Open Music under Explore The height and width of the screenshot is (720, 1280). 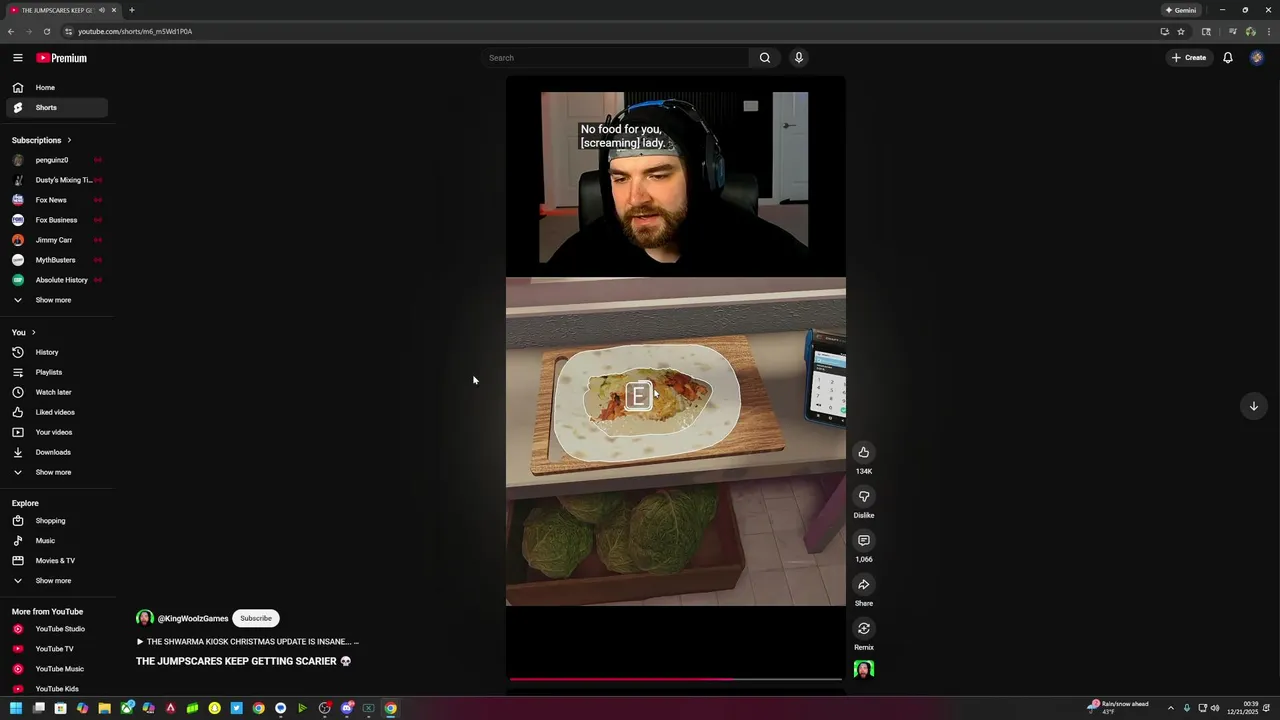coord(57,541)
